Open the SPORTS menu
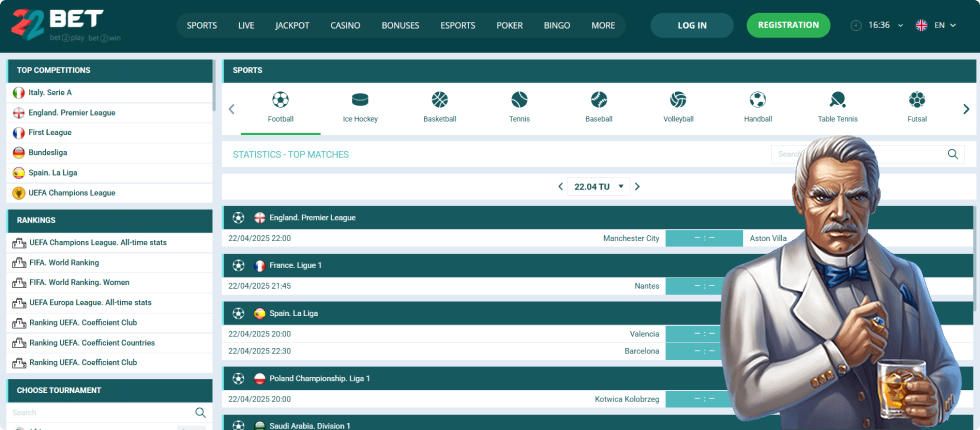Image resolution: width=980 pixels, height=430 pixels. point(202,26)
